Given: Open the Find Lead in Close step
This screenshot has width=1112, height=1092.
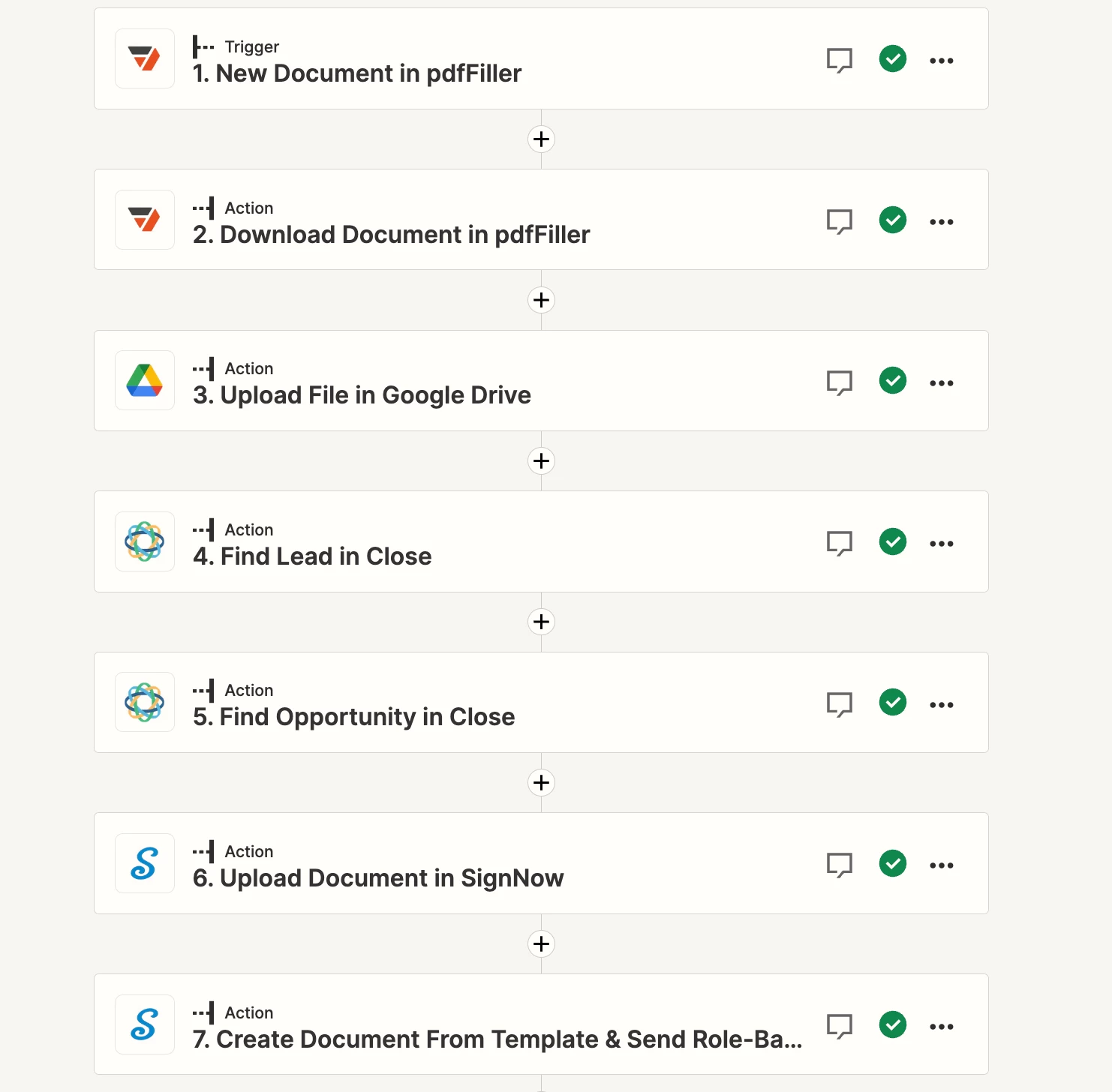Looking at the screenshot, I should 541,541.
